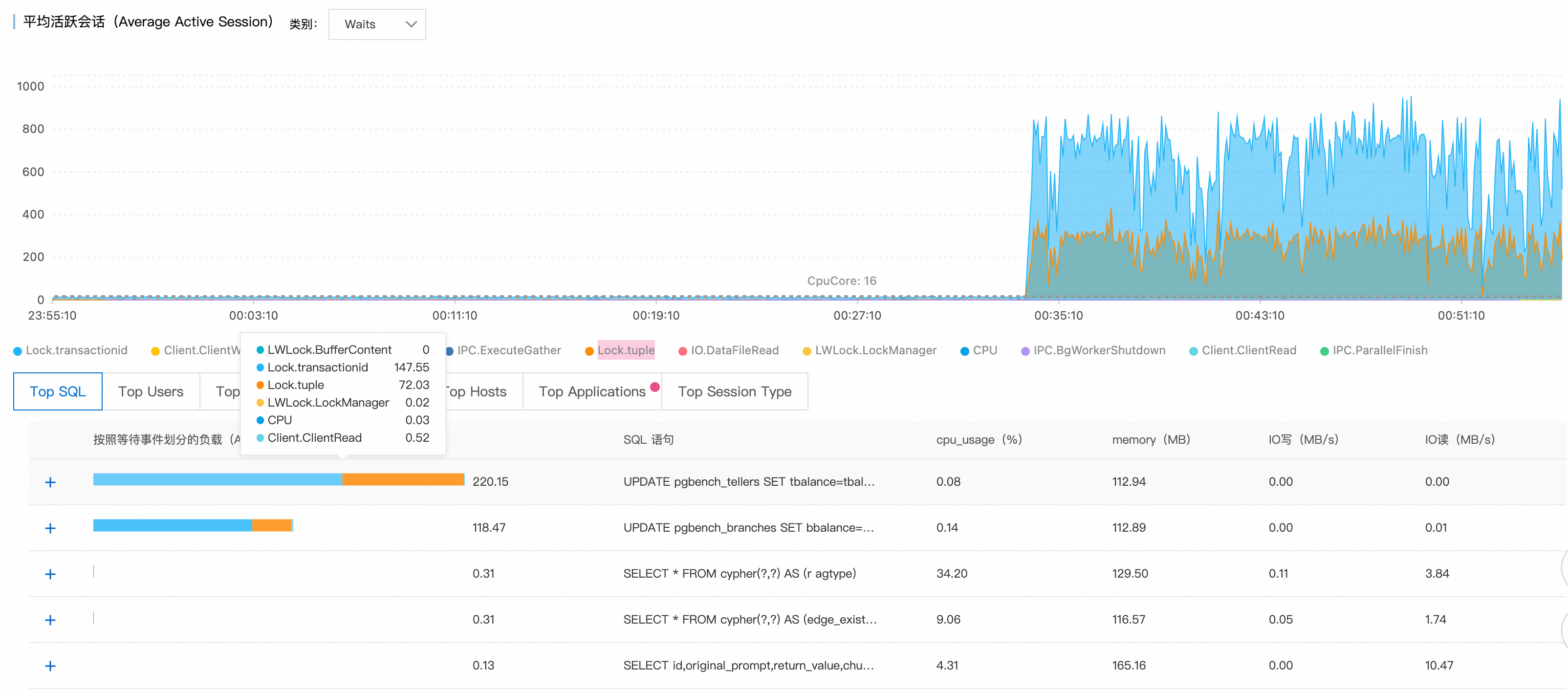The image size is (1568, 691).
Task: Click IO.DataFileRead legend dot icon
Action: (x=683, y=351)
